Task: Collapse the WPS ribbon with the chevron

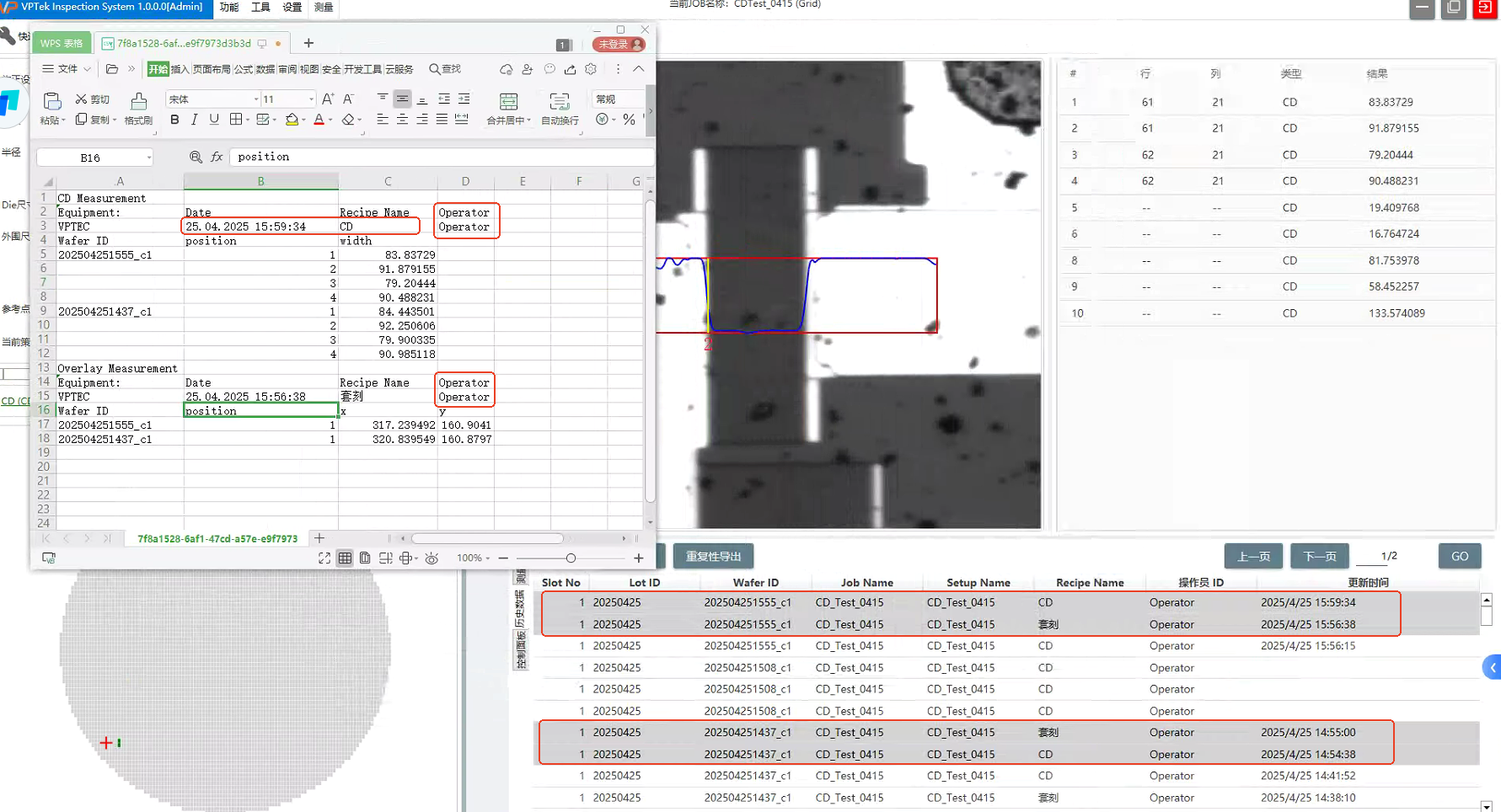Action: pyautogui.click(x=639, y=69)
